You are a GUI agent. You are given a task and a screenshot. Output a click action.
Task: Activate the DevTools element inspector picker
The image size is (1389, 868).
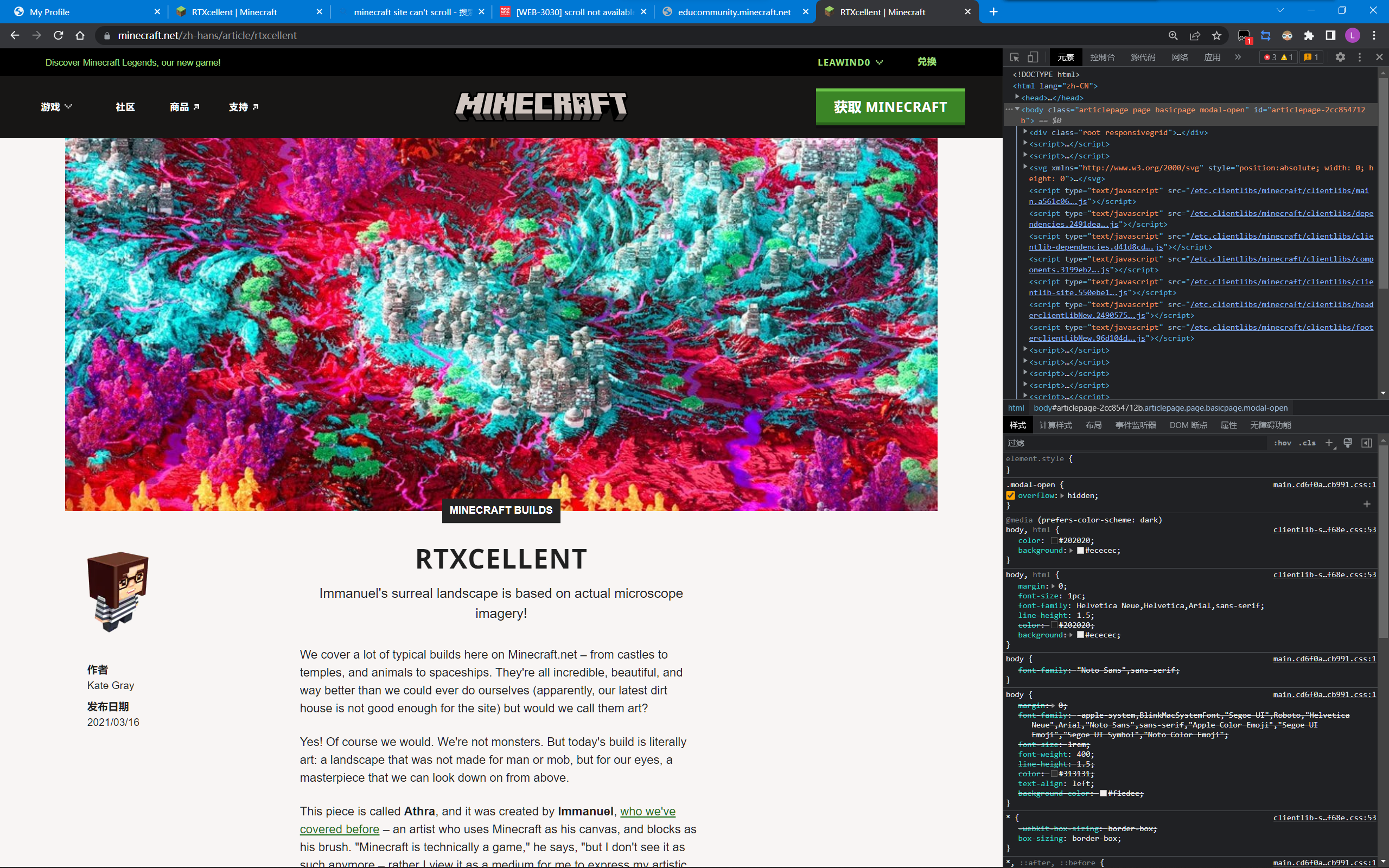(x=1014, y=58)
